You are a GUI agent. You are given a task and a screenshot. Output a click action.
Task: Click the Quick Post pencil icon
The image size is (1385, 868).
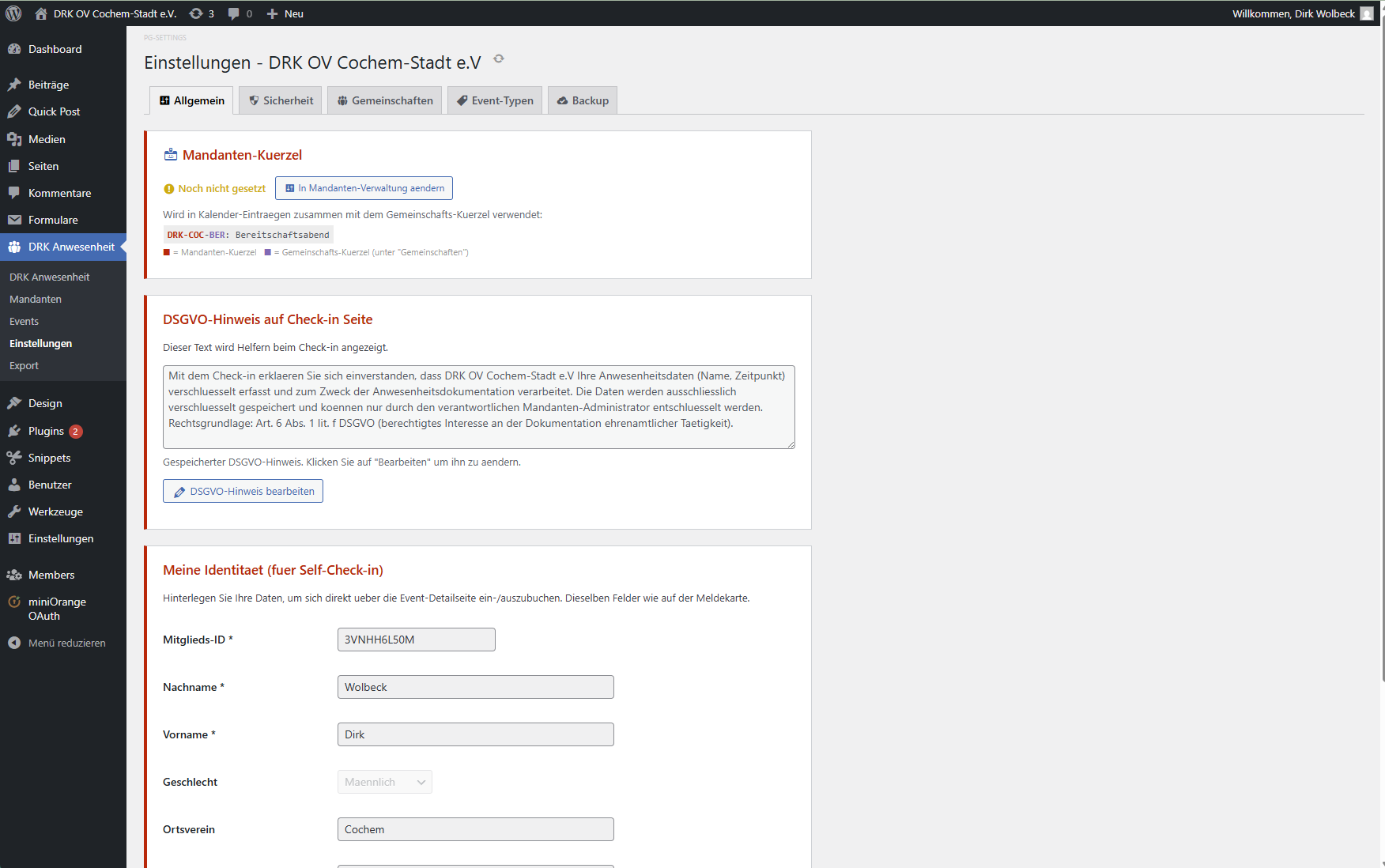14,111
